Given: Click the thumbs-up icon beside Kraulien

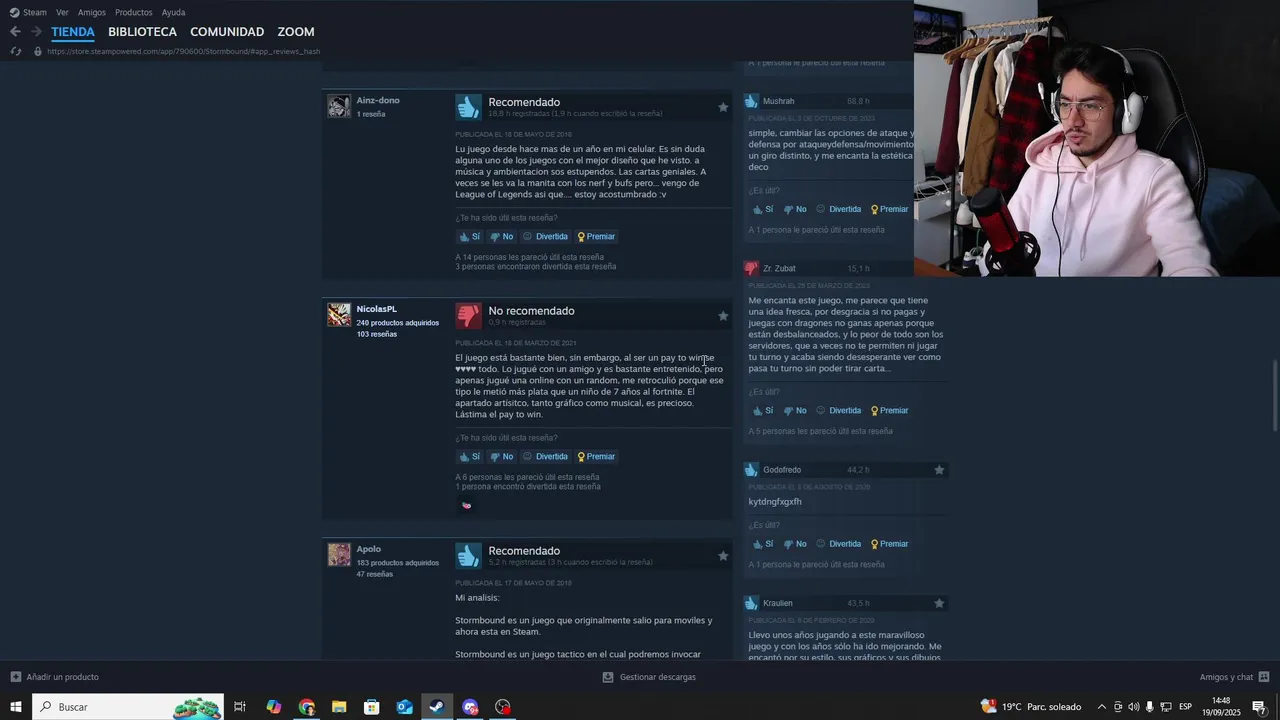Looking at the screenshot, I should (x=751, y=603).
